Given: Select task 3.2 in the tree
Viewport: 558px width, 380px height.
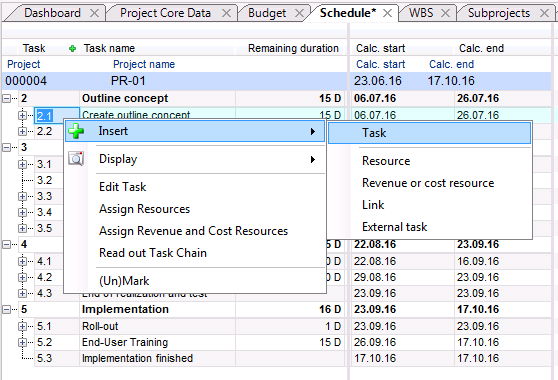Looking at the screenshot, I should coord(44,180).
